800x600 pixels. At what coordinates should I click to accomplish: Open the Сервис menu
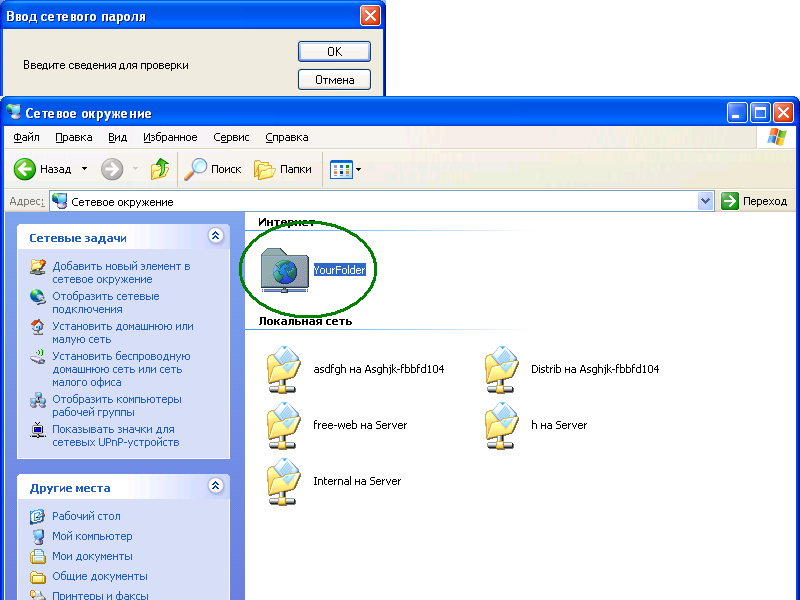(231, 137)
